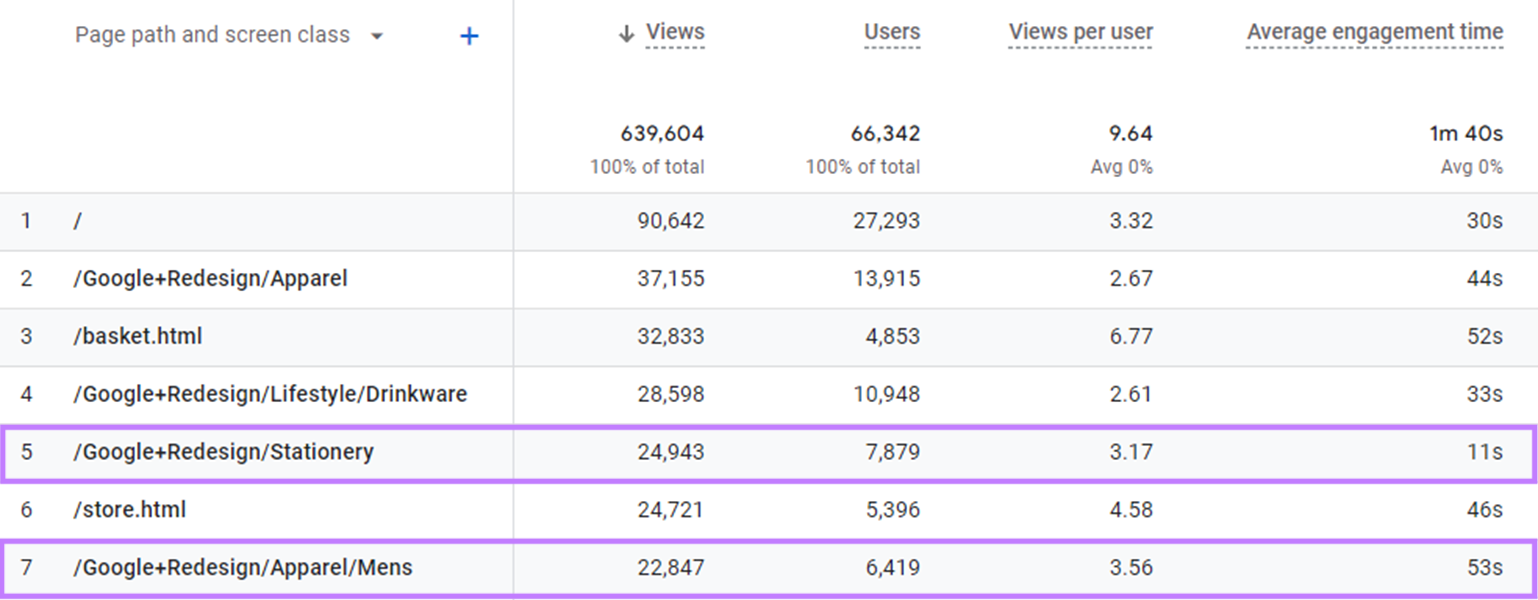Open the root "/" page path row
The height and width of the screenshot is (600, 1538).
pos(77,221)
